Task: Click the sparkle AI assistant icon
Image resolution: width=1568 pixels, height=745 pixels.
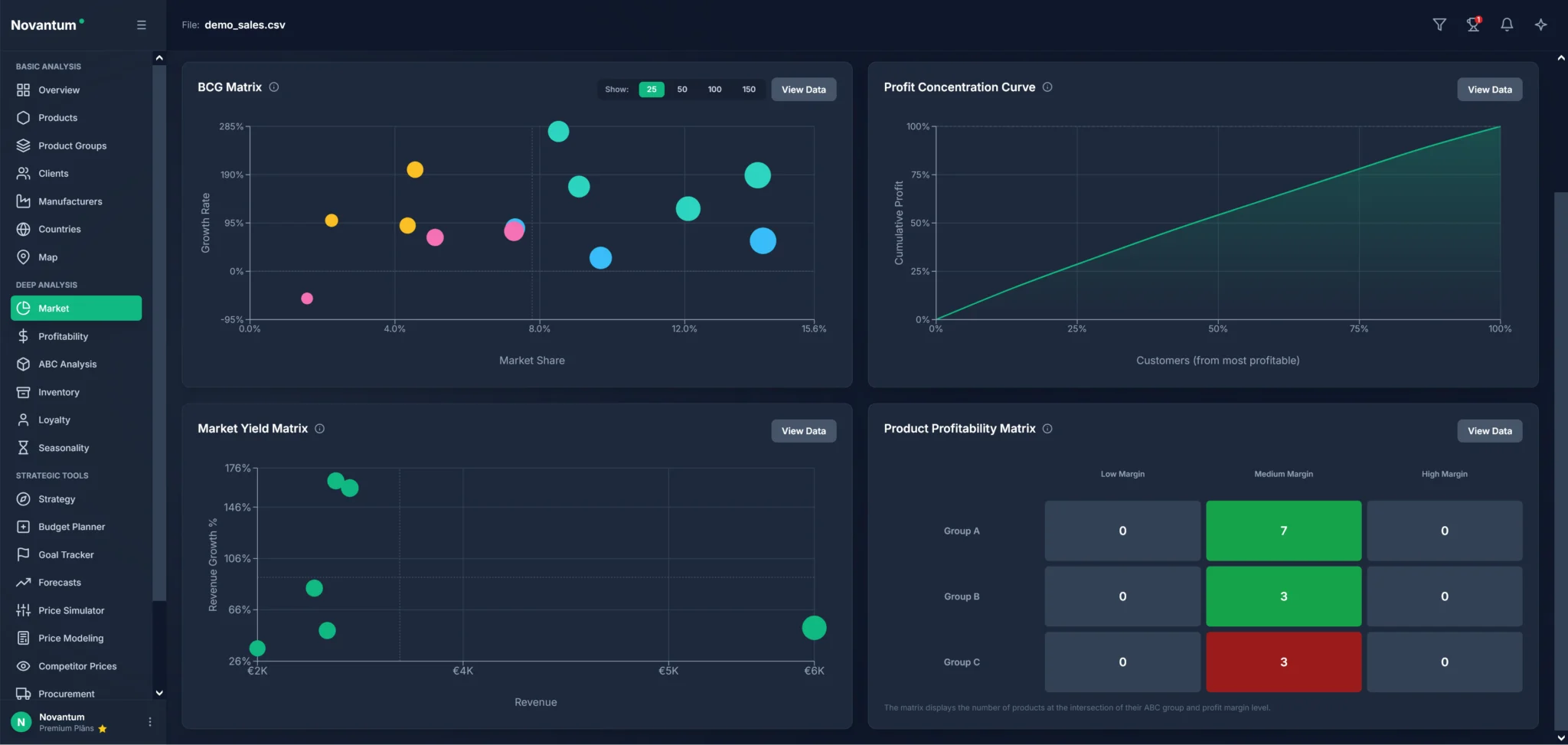Action: point(1540,25)
